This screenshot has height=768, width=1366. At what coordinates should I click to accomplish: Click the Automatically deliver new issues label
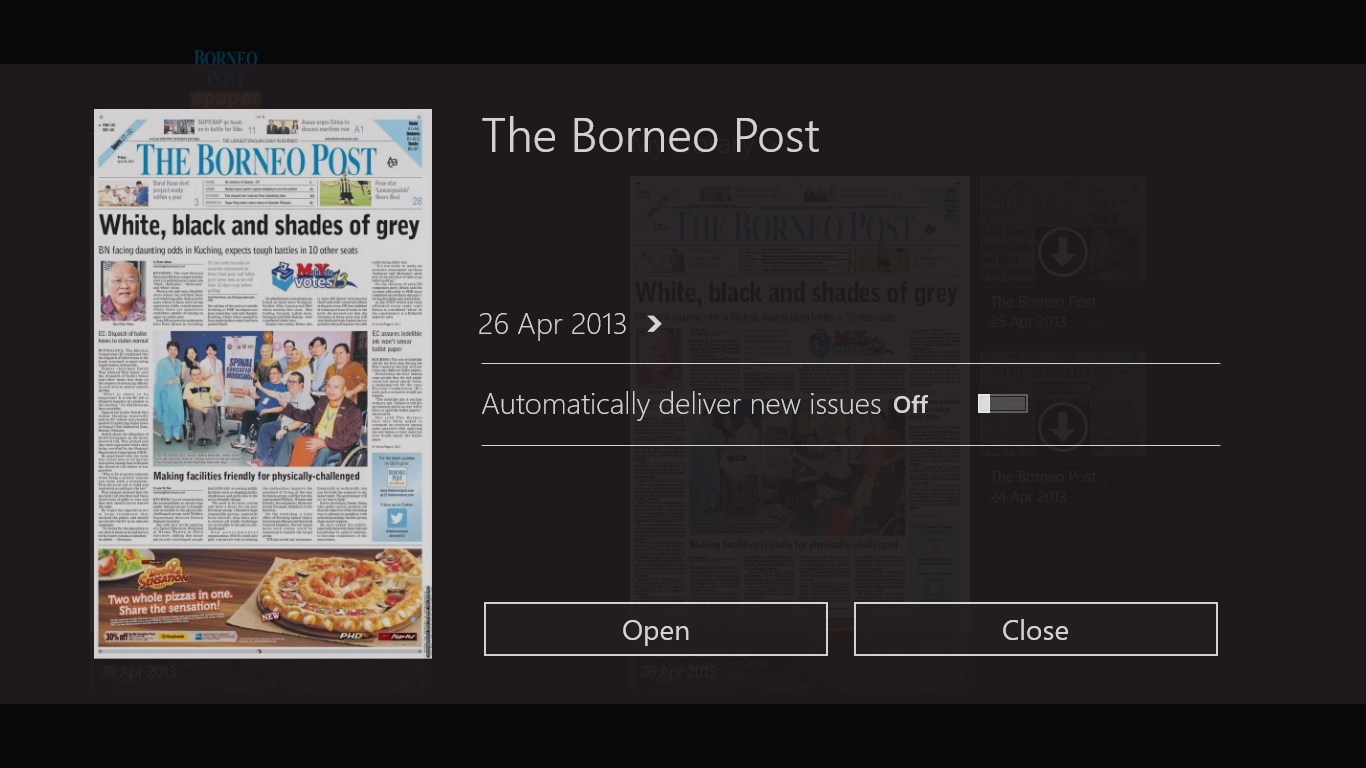click(x=681, y=405)
